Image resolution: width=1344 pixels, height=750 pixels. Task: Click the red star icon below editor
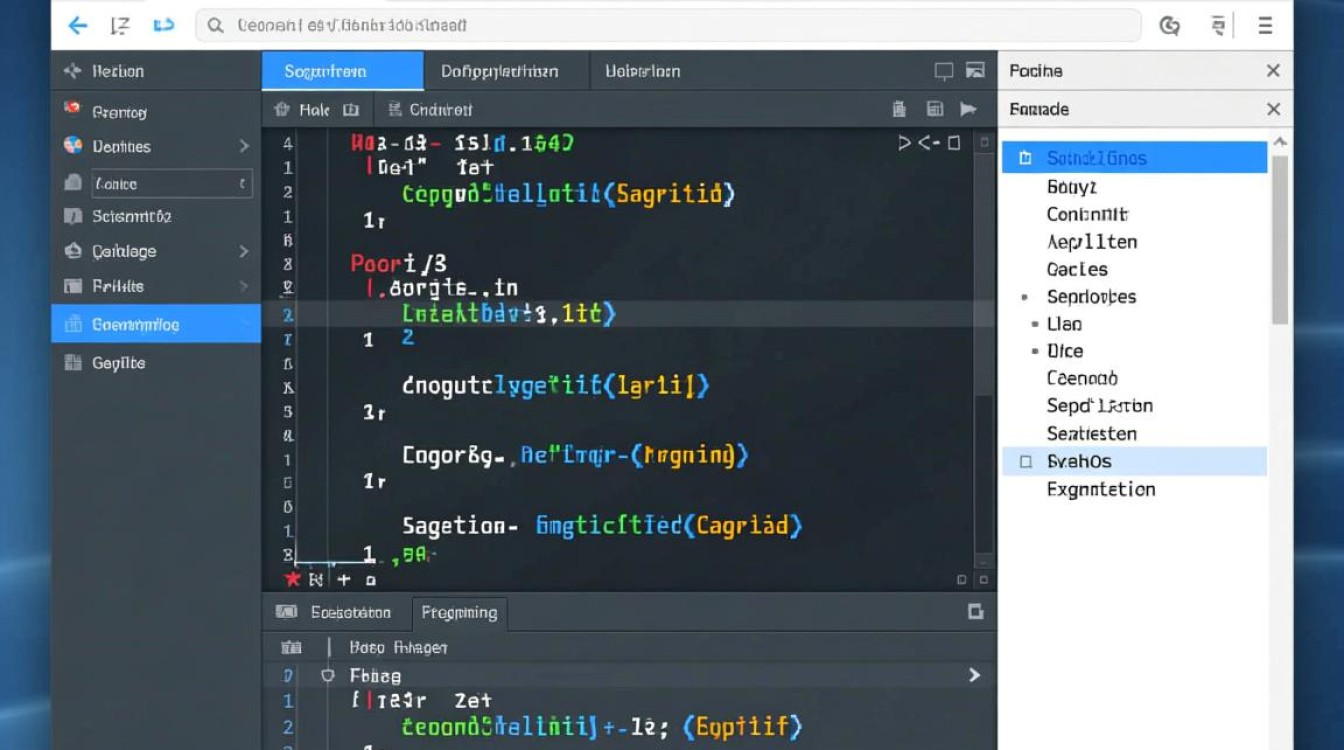click(x=292, y=579)
